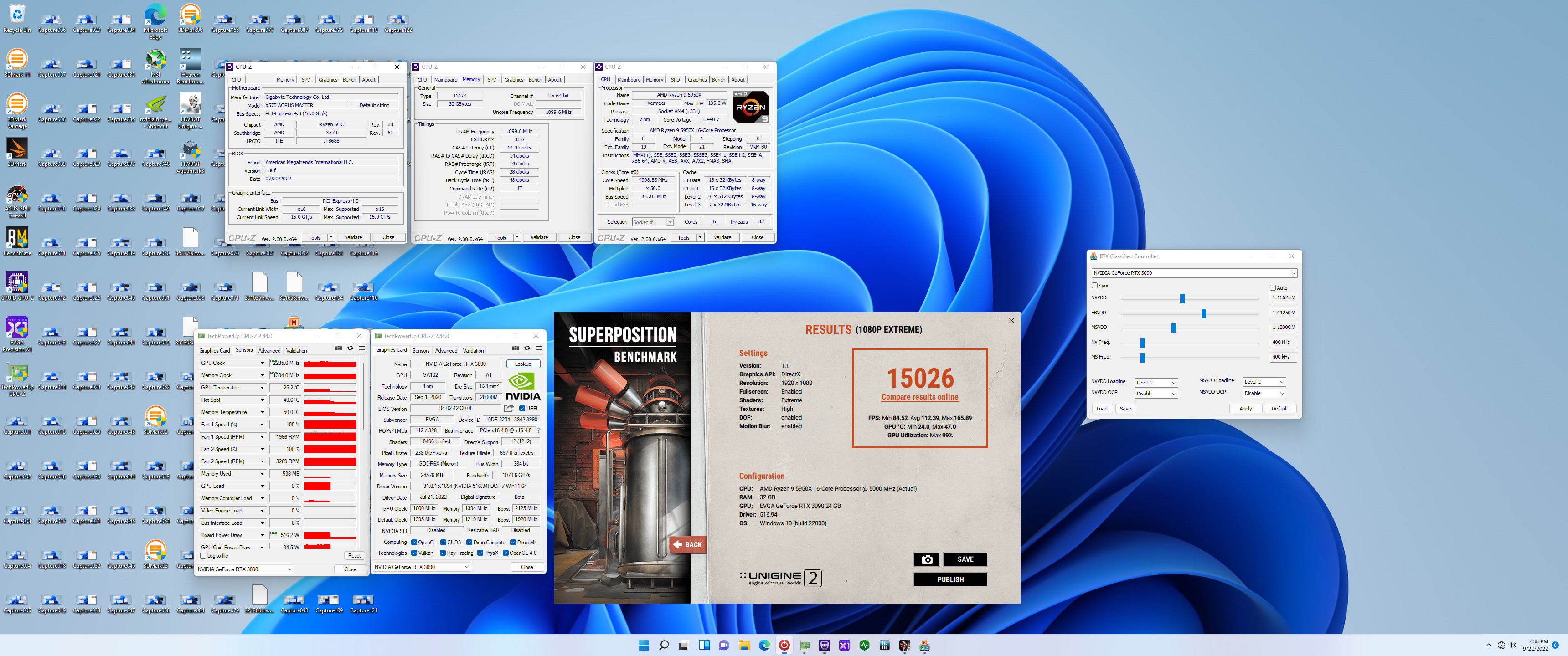Image resolution: width=1568 pixels, height=656 pixels.
Task: Toggle the UEFI checkbox in GPU-Z
Action: [x=521, y=408]
